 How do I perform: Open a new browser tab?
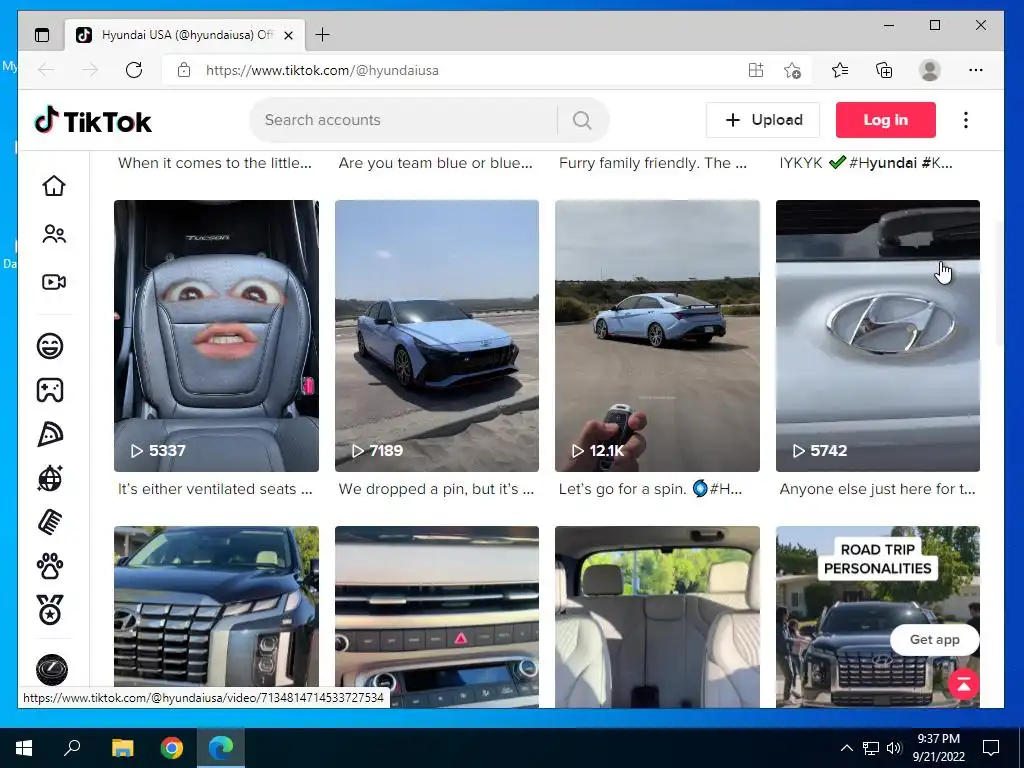(323, 35)
